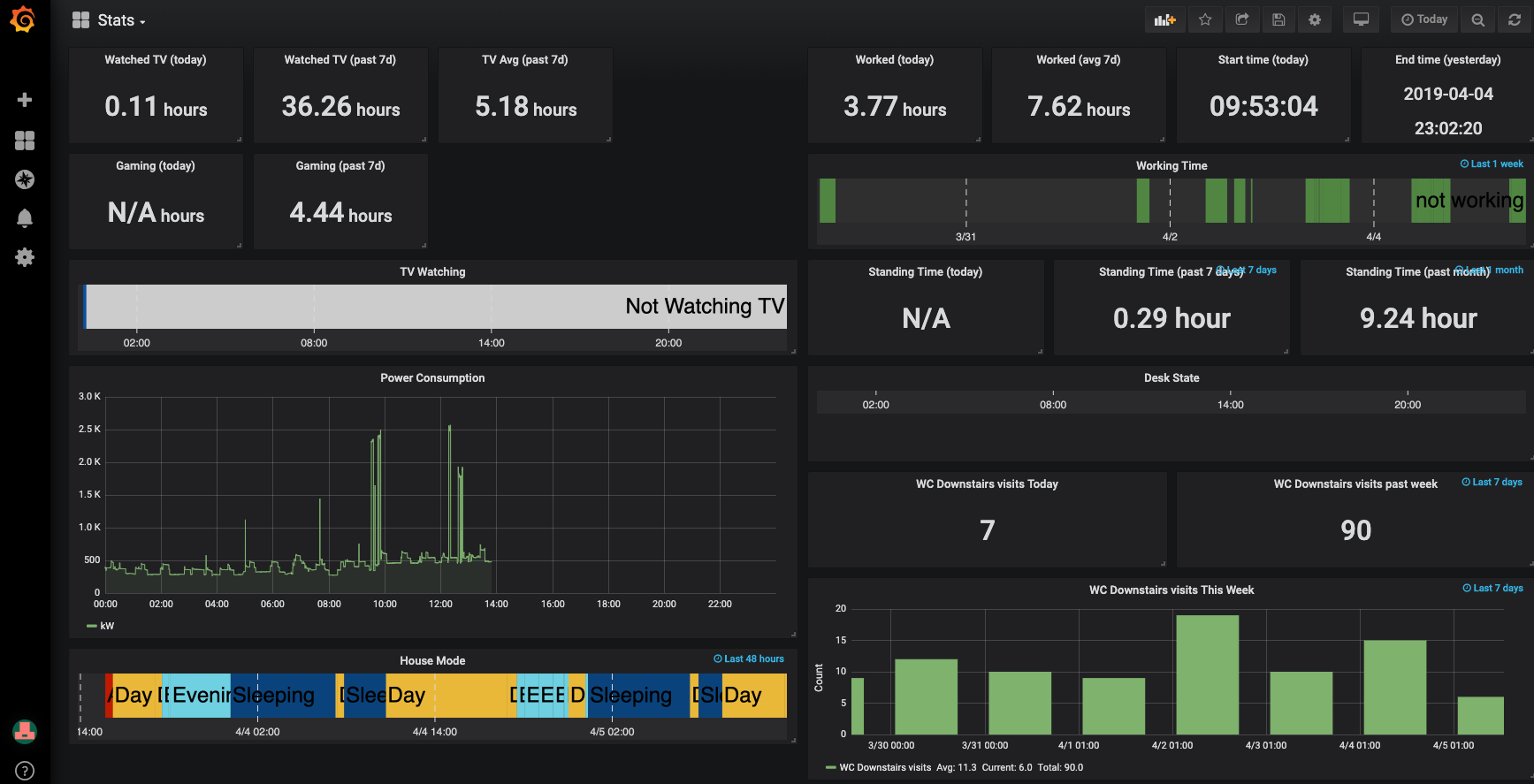Open the Create plus menu in sidebar

click(25, 100)
